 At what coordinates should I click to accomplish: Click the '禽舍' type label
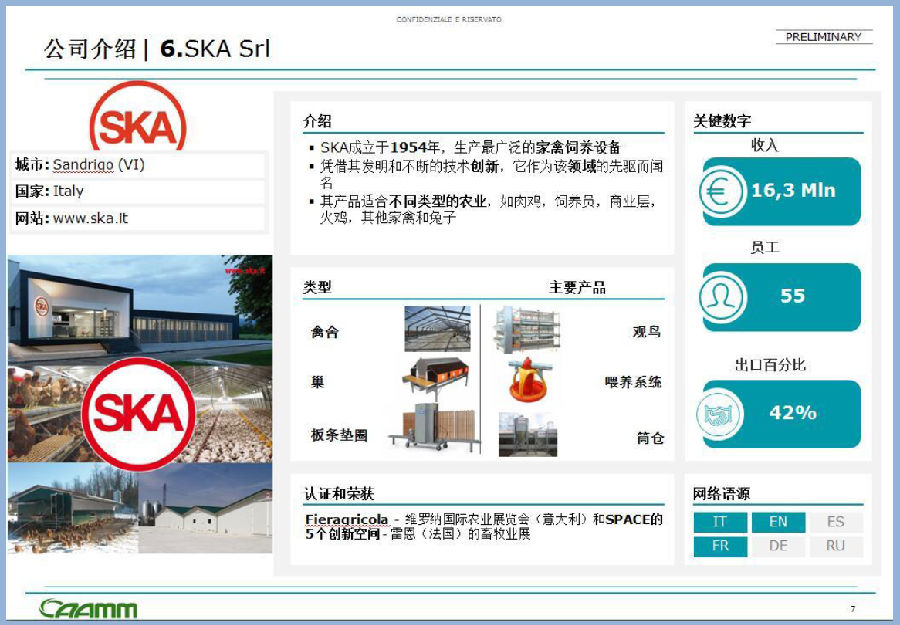coord(325,332)
